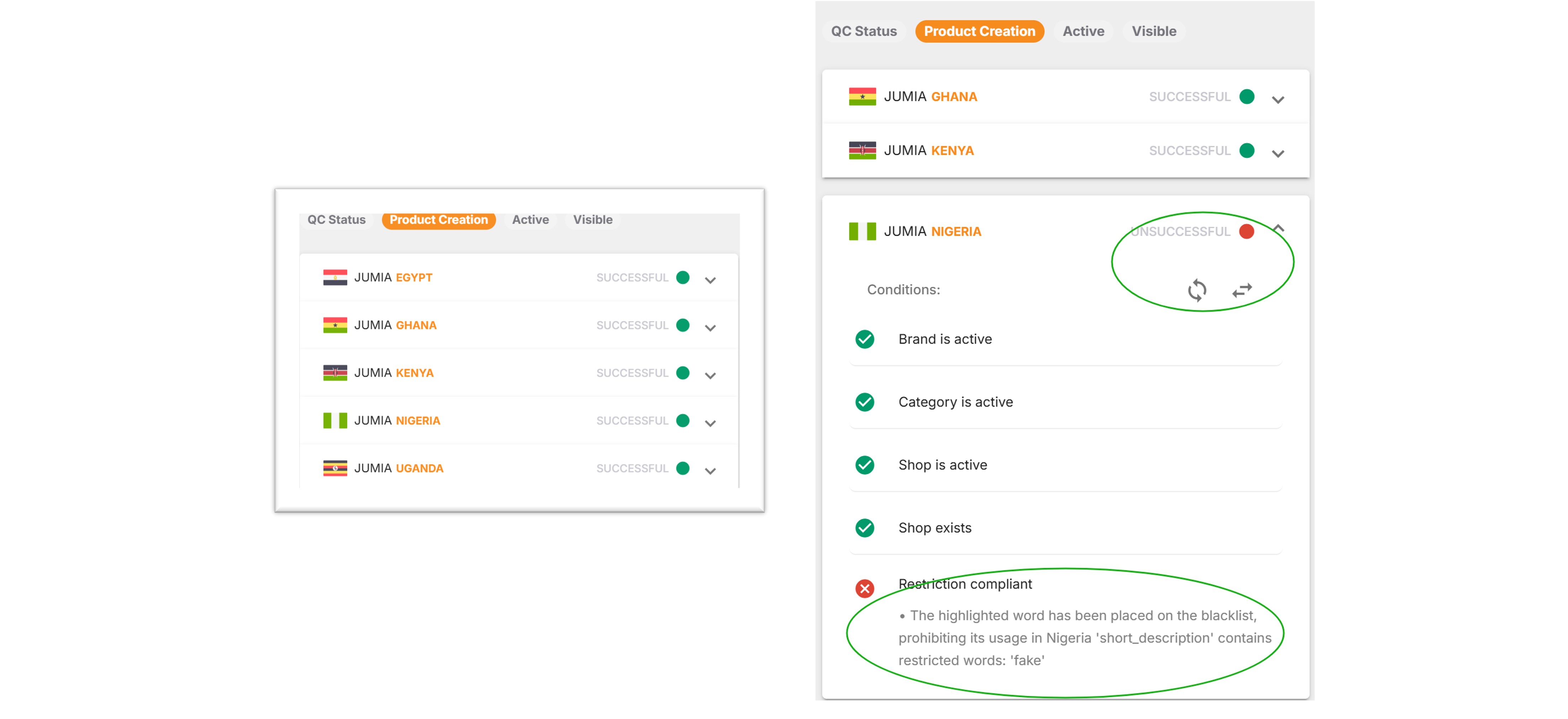Switch to Active tab in left panel
The width and height of the screenshot is (1568, 719).
click(530, 220)
